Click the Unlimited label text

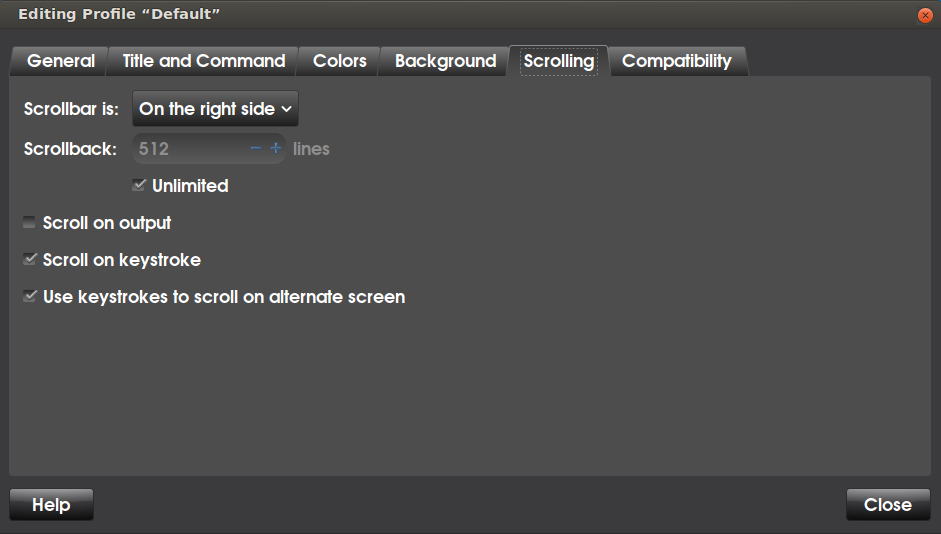(190, 186)
